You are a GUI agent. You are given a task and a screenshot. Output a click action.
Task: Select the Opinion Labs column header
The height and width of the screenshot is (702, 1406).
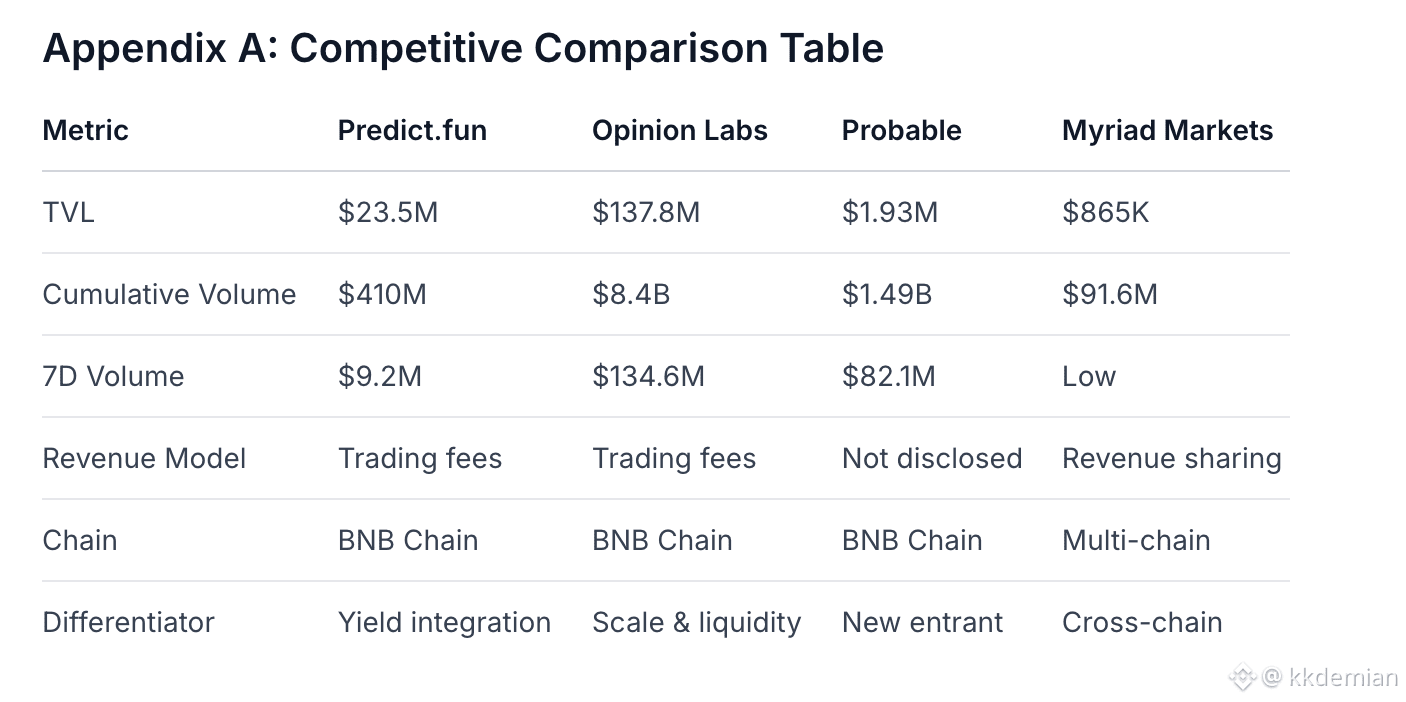click(680, 130)
